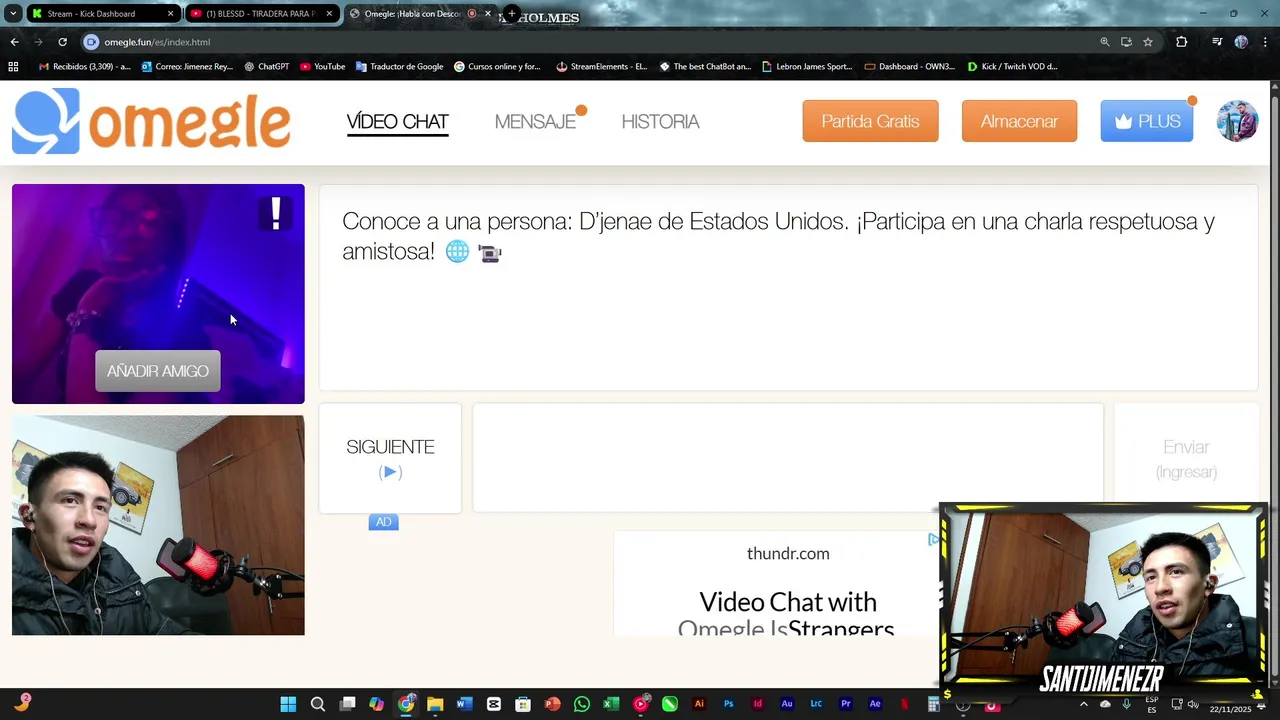
Task: Open the VÍDEO CHAT tab
Action: click(x=397, y=122)
